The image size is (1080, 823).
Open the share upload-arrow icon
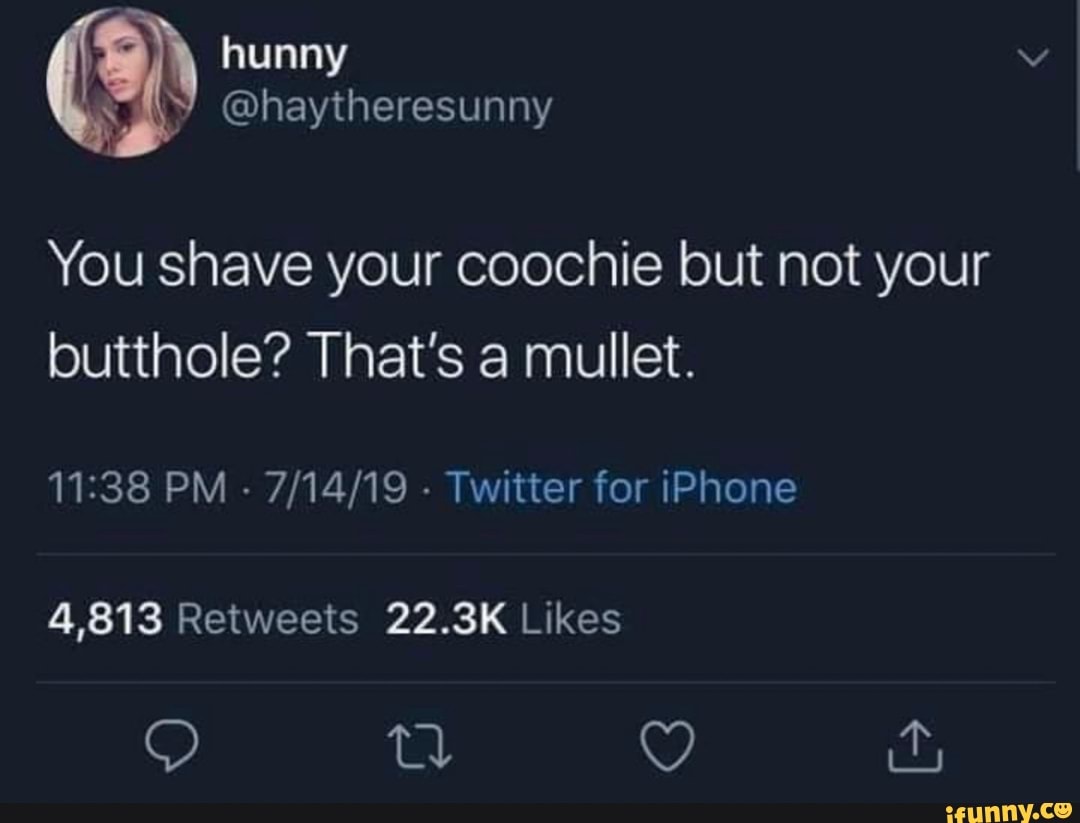(x=915, y=746)
